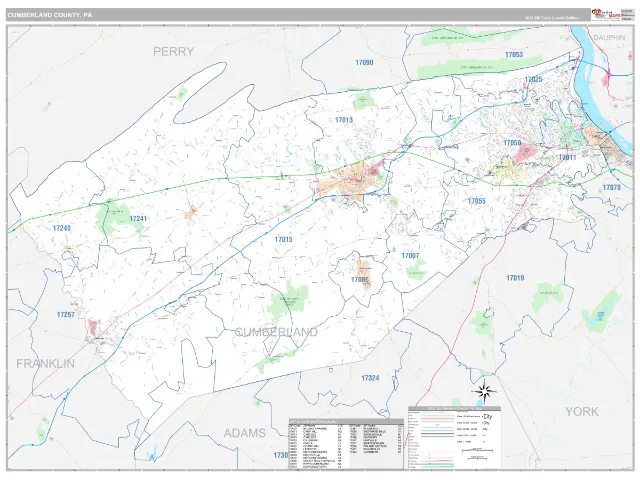The width and height of the screenshot is (640, 480).
Task: Select ZIP code label 17025
Action: coord(533,79)
